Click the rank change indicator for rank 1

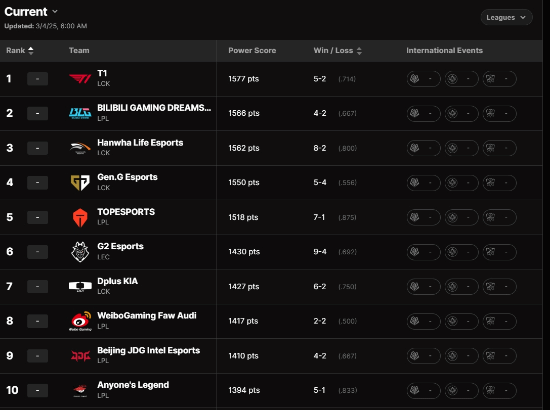(x=38, y=79)
